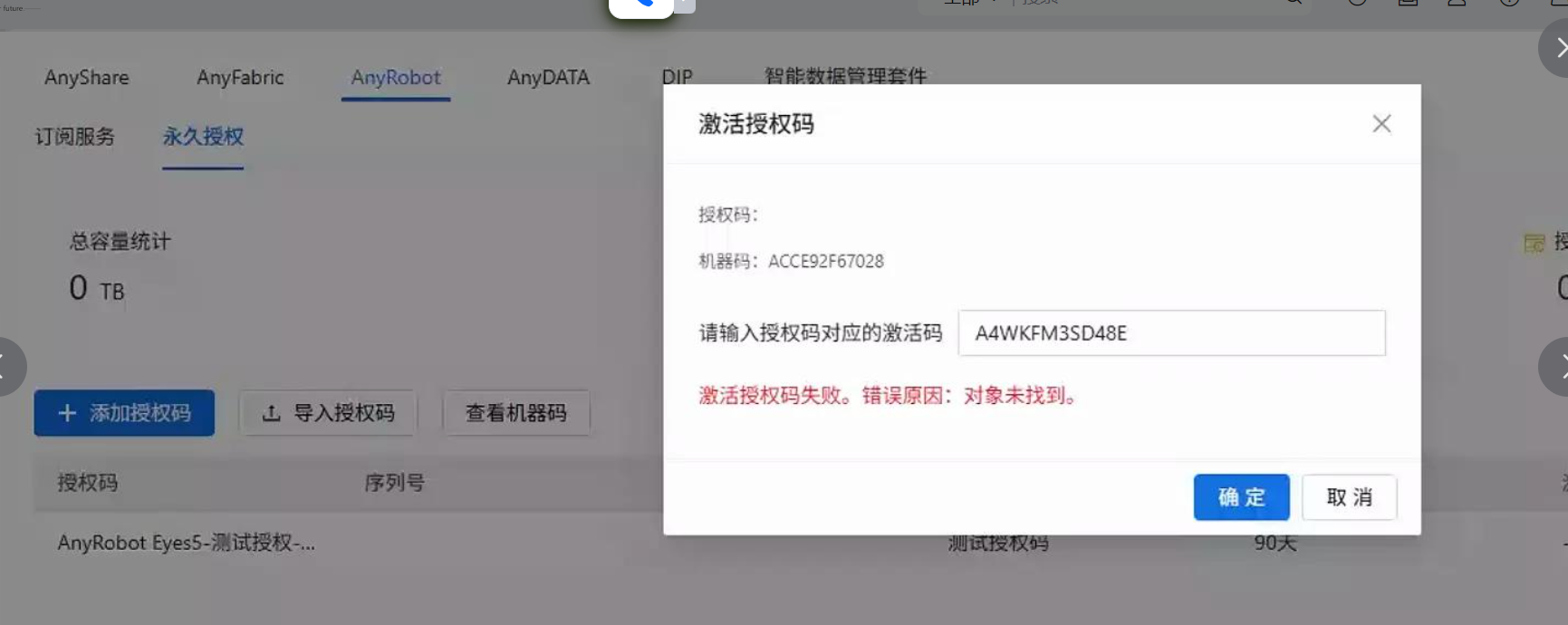Click the 90天 cell in the table
The width and height of the screenshot is (1568, 625).
click(x=1275, y=543)
